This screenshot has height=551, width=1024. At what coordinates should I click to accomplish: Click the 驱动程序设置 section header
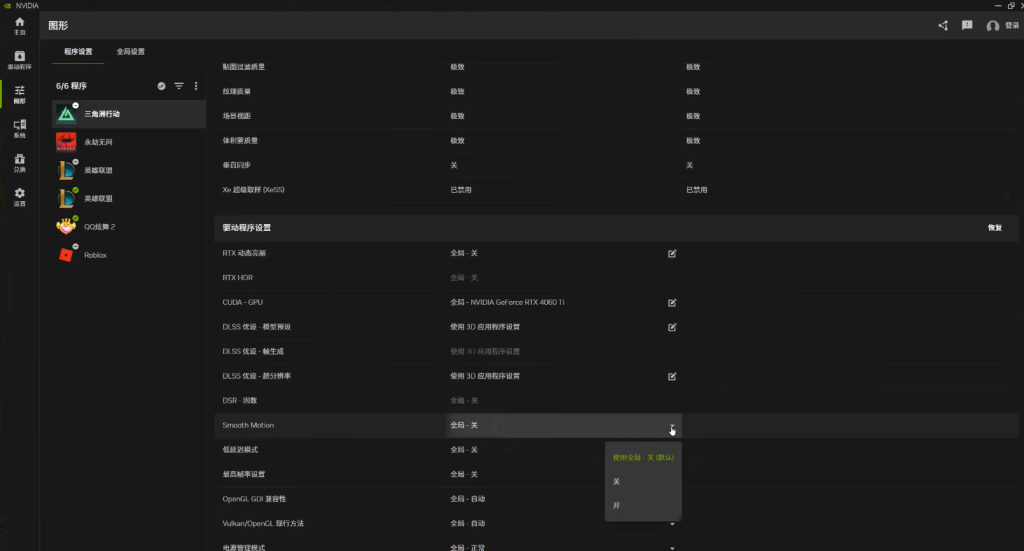click(x=246, y=228)
